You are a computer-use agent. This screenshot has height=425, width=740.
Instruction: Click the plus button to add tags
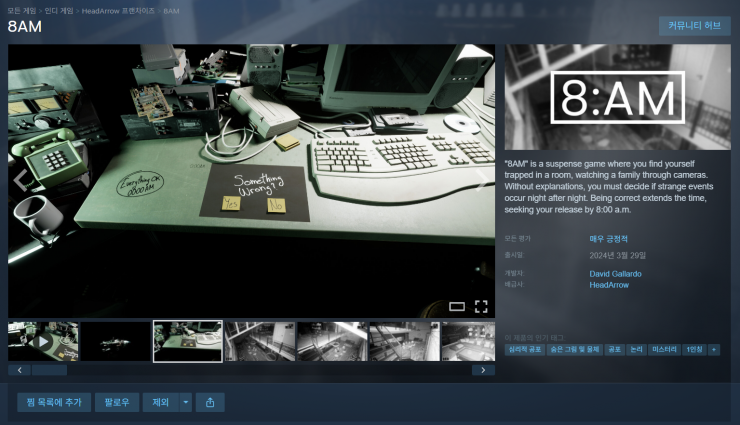[x=713, y=350]
